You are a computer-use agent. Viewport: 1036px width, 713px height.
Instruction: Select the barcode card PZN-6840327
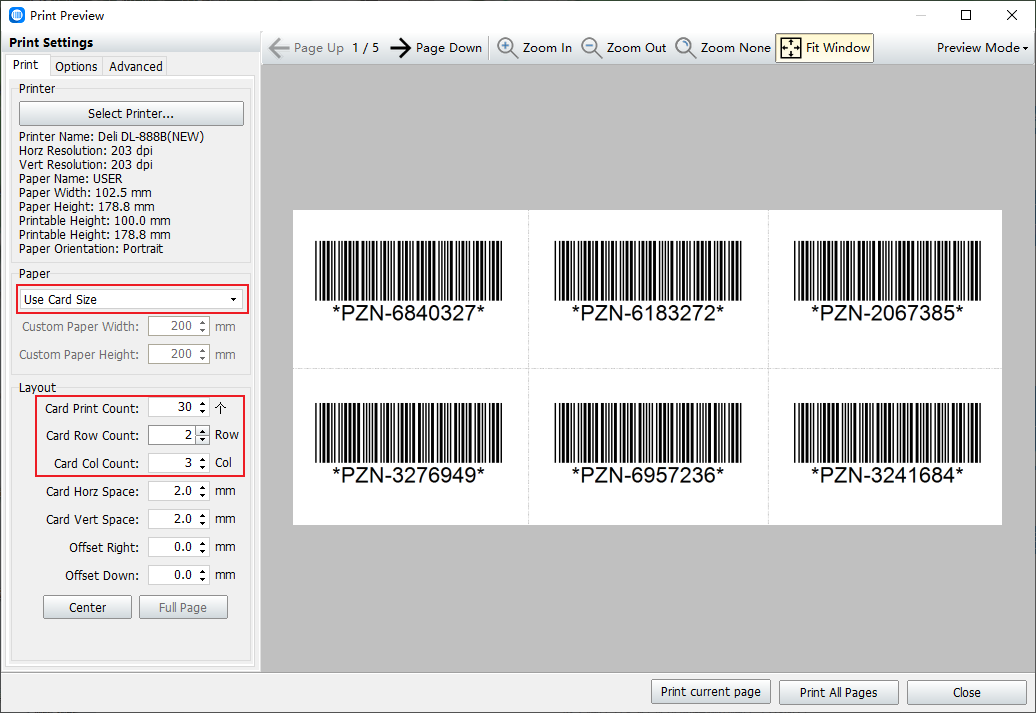408,282
